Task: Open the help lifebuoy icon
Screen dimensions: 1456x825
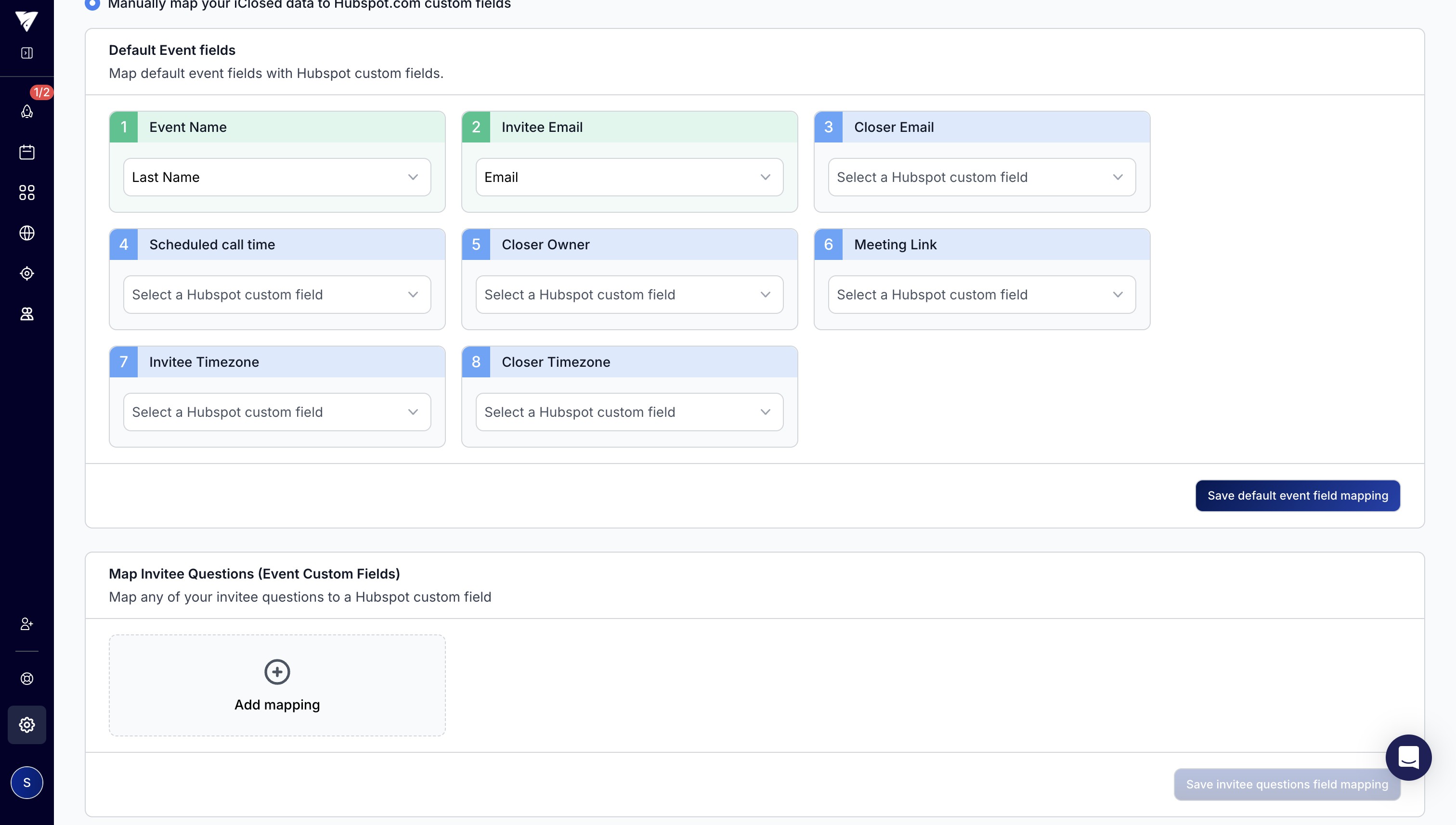Action: [26, 679]
